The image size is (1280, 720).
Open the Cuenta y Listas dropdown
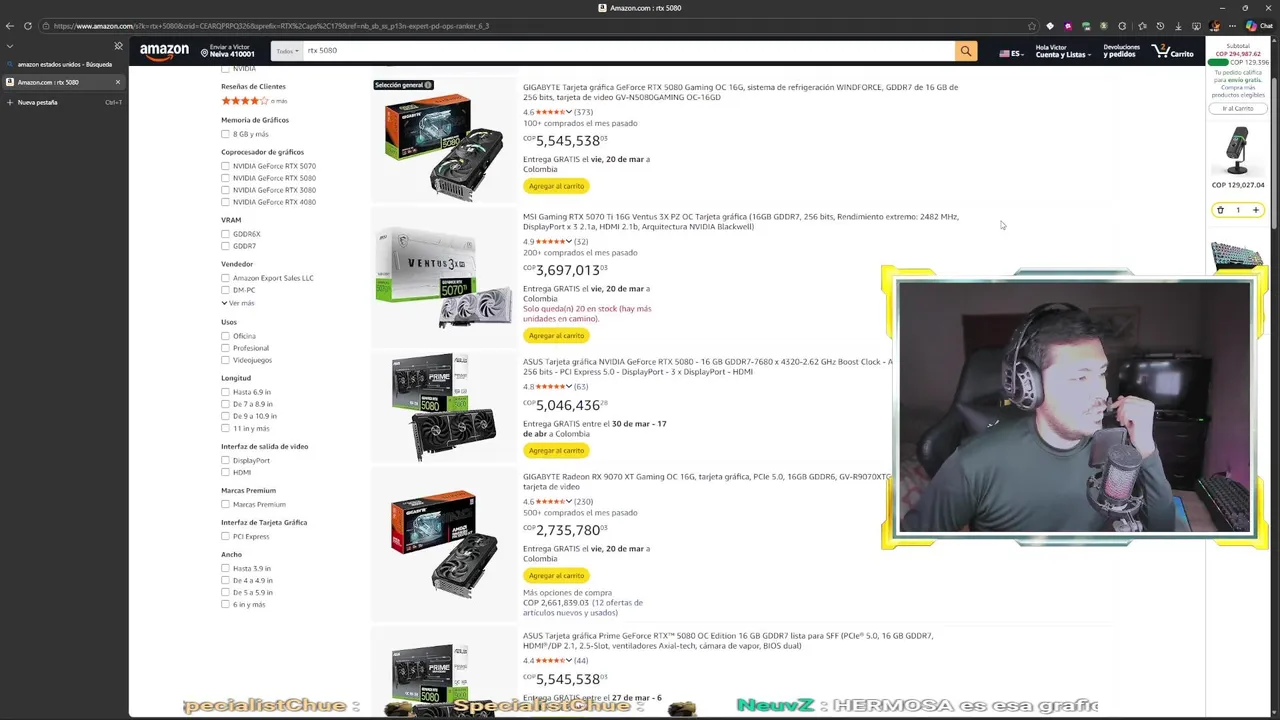point(1063,51)
